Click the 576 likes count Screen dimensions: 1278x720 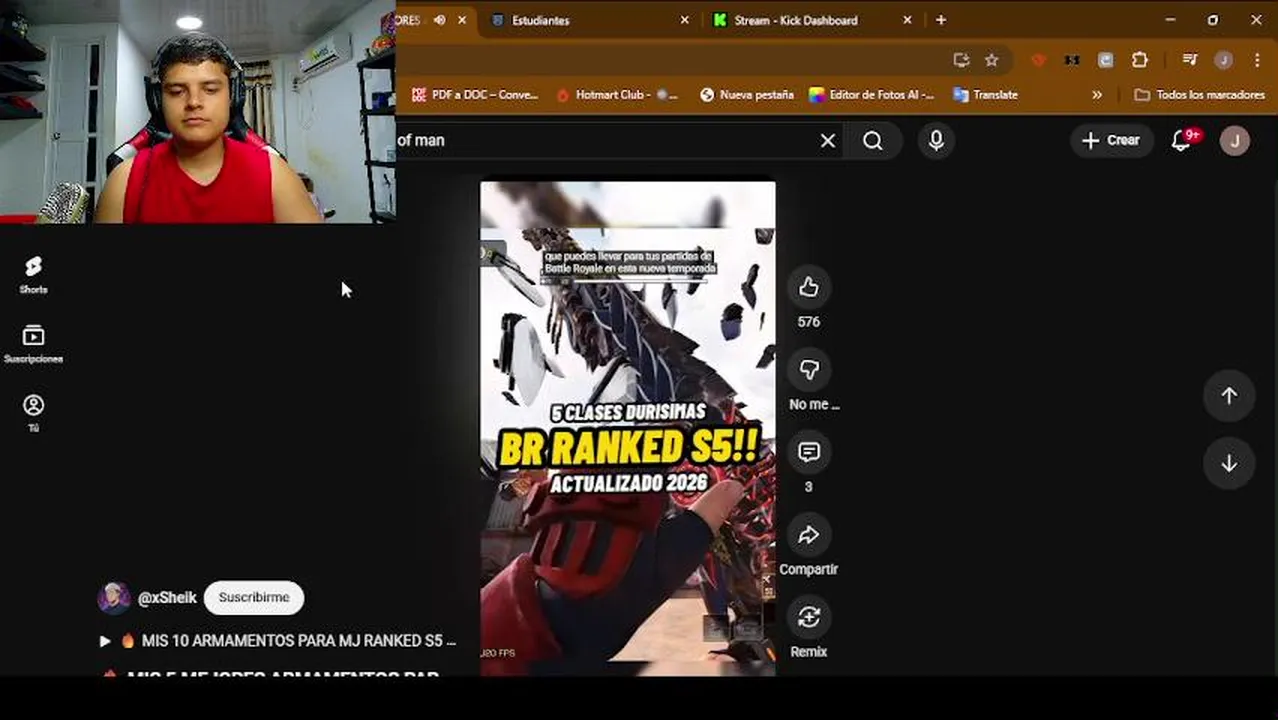(808, 322)
